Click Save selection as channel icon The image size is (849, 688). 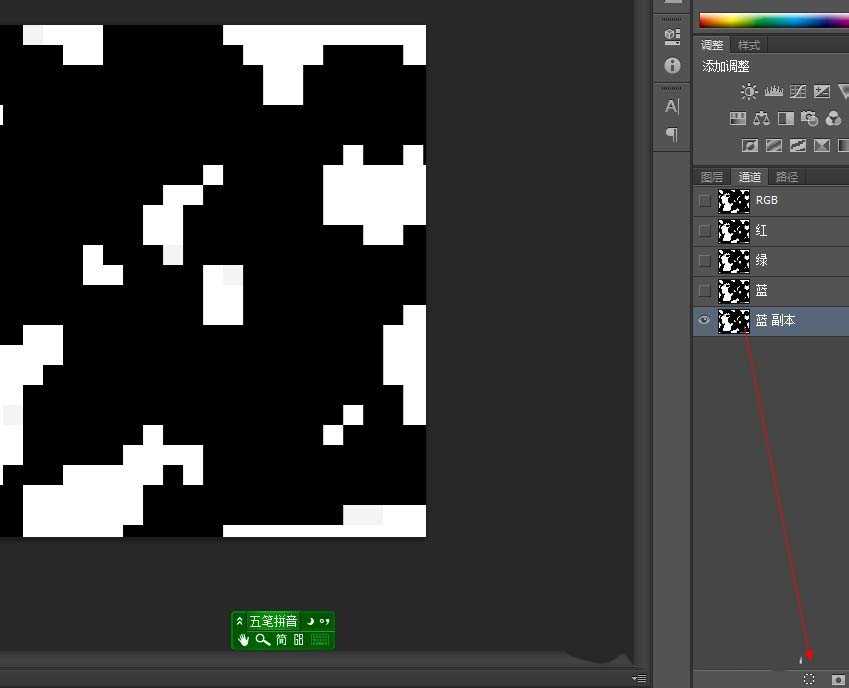[x=838, y=679]
